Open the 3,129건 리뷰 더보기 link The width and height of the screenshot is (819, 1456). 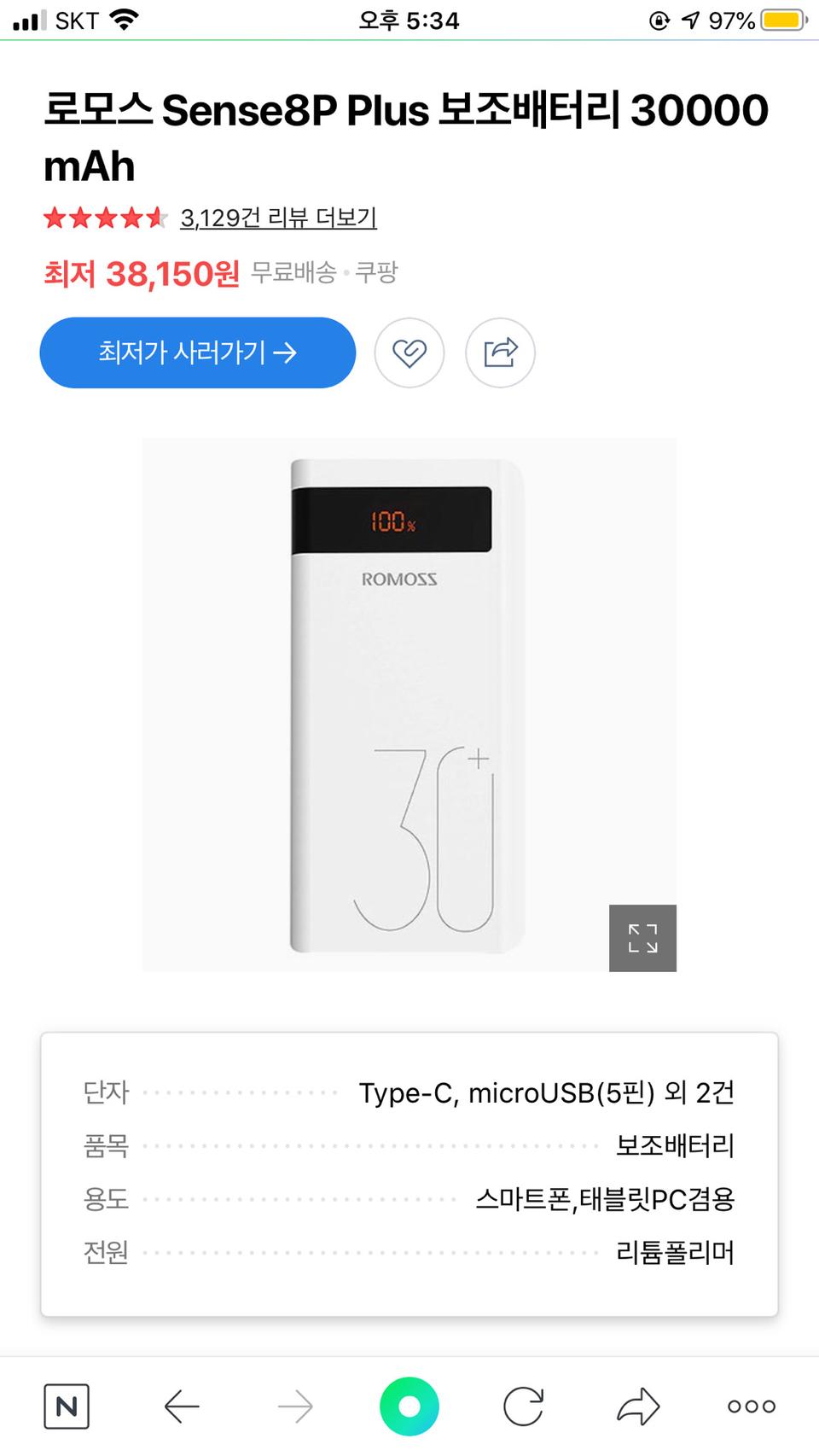point(278,218)
